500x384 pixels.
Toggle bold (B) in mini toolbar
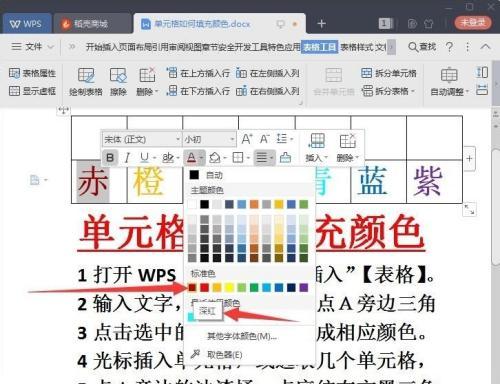[110, 157]
